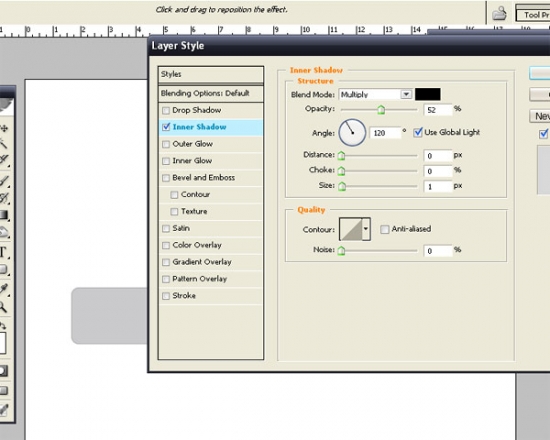Select the Gradient Overlay row label

point(202,262)
